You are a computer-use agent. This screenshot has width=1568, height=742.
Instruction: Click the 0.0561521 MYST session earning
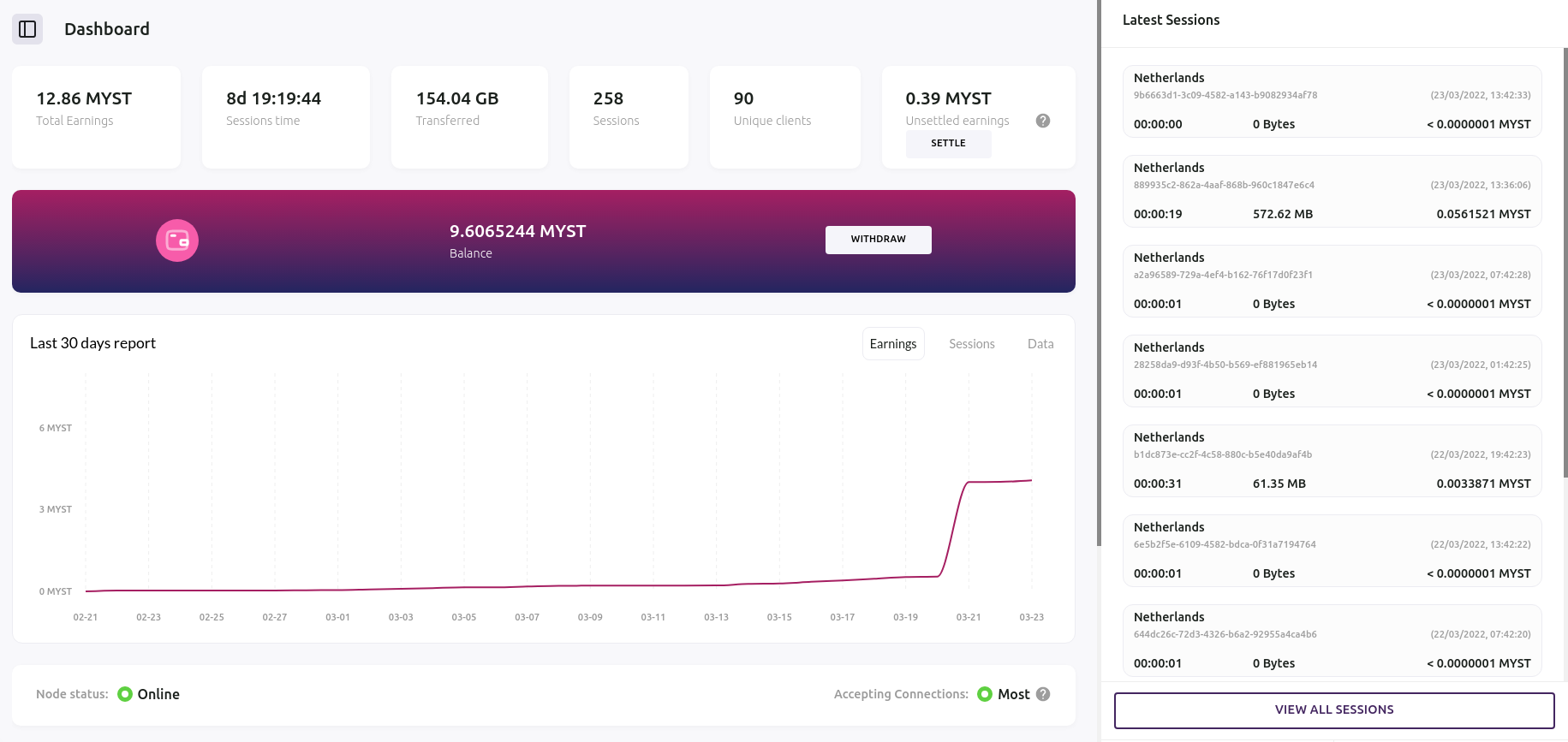click(1483, 214)
